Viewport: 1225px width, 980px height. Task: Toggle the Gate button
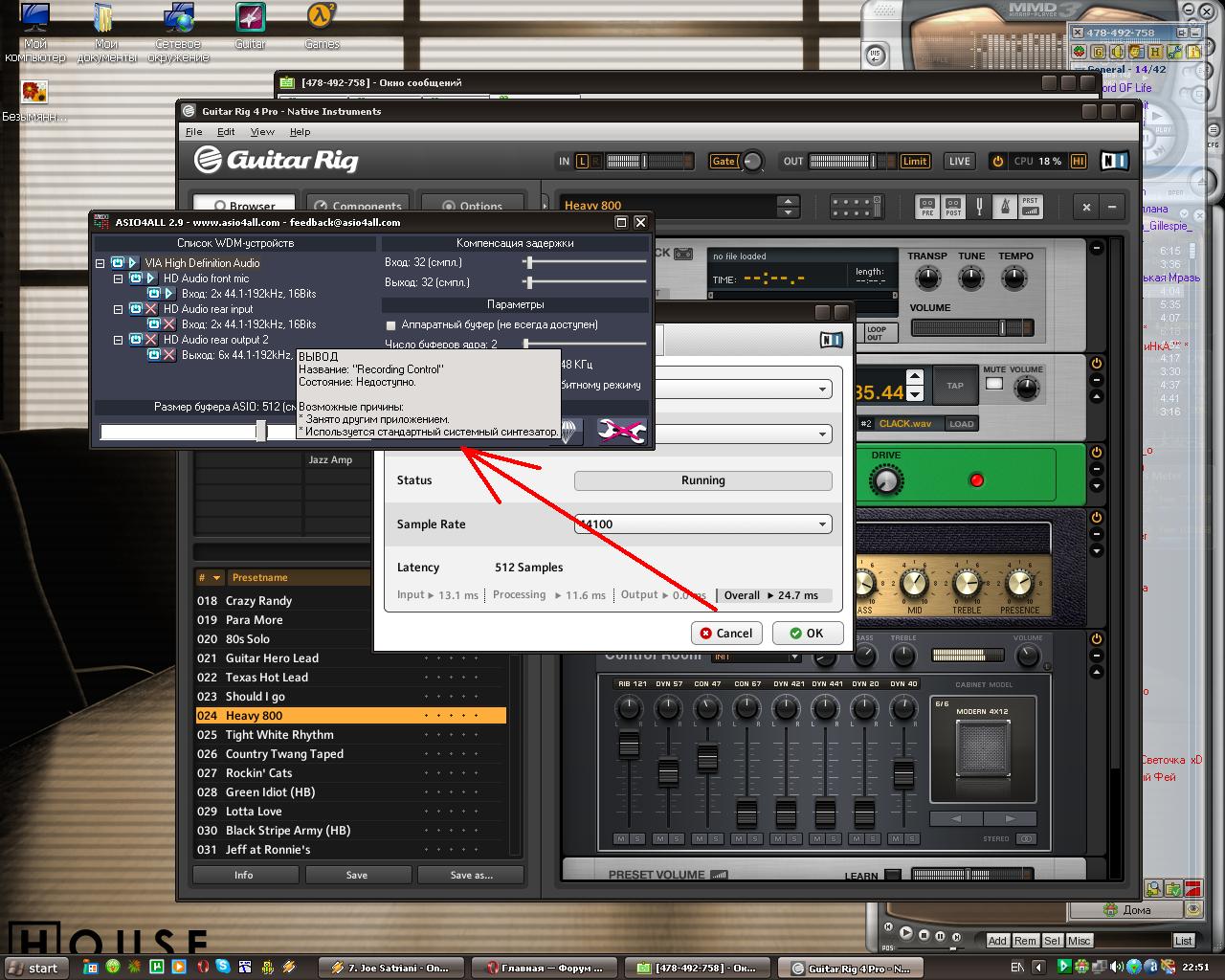tap(724, 161)
